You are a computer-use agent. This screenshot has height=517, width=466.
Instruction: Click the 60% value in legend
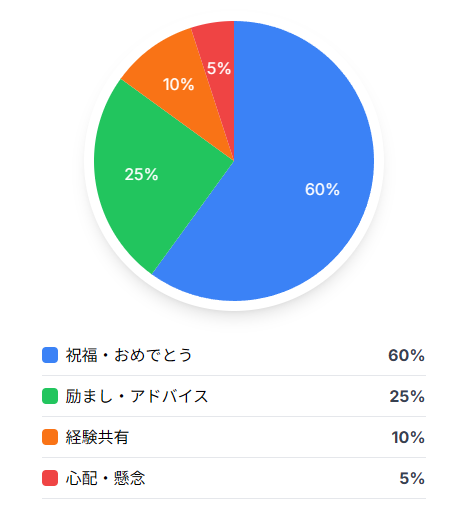(x=406, y=355)
